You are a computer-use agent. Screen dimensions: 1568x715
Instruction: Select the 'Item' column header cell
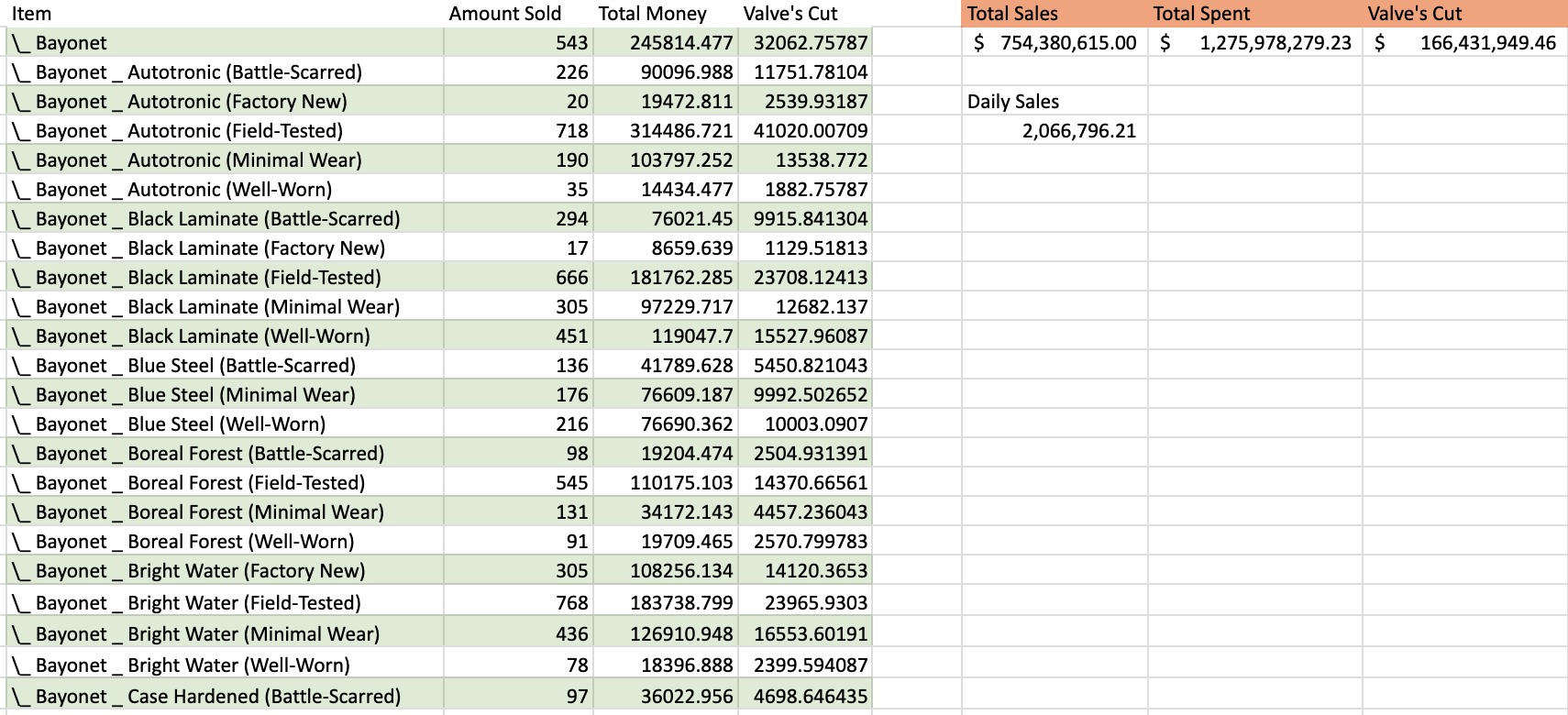(32, 14)
